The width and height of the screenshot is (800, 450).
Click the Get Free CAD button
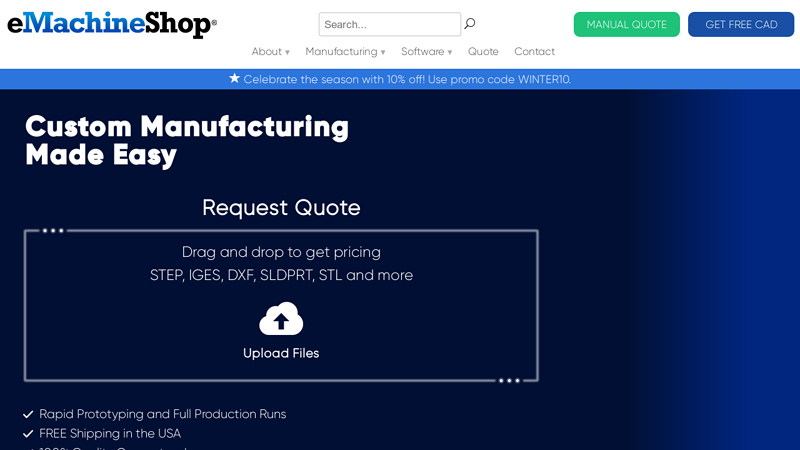pyautogui.click(x=741, y=24)
